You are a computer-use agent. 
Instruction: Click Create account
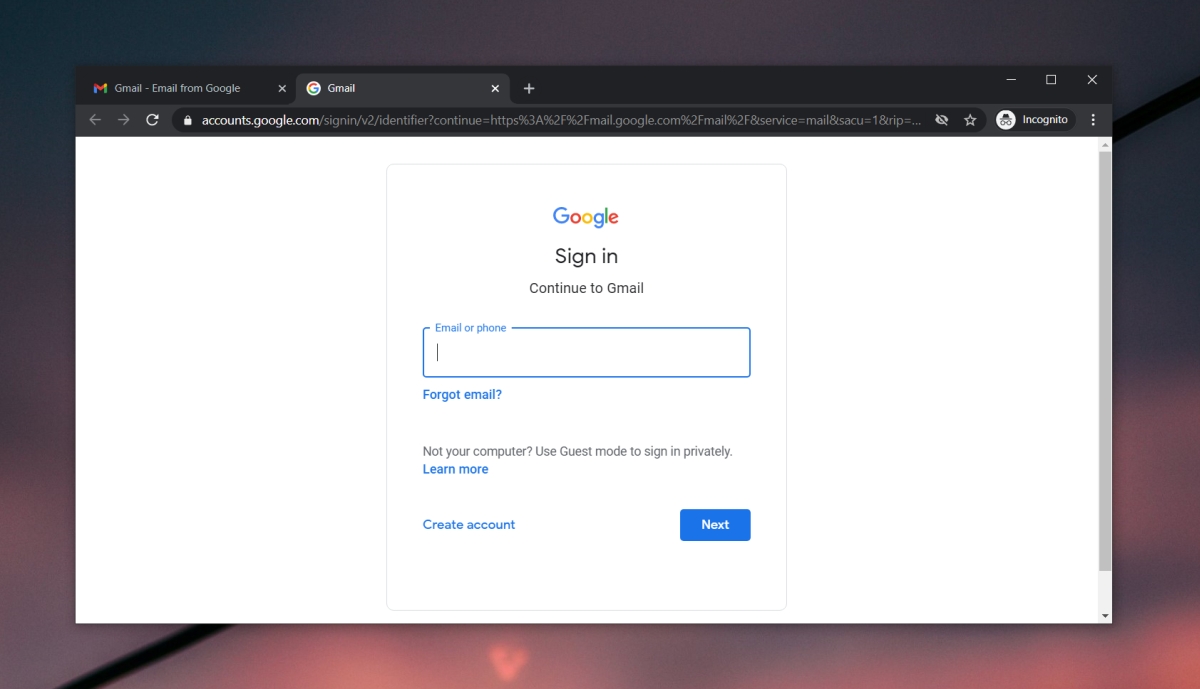(469, 525)
